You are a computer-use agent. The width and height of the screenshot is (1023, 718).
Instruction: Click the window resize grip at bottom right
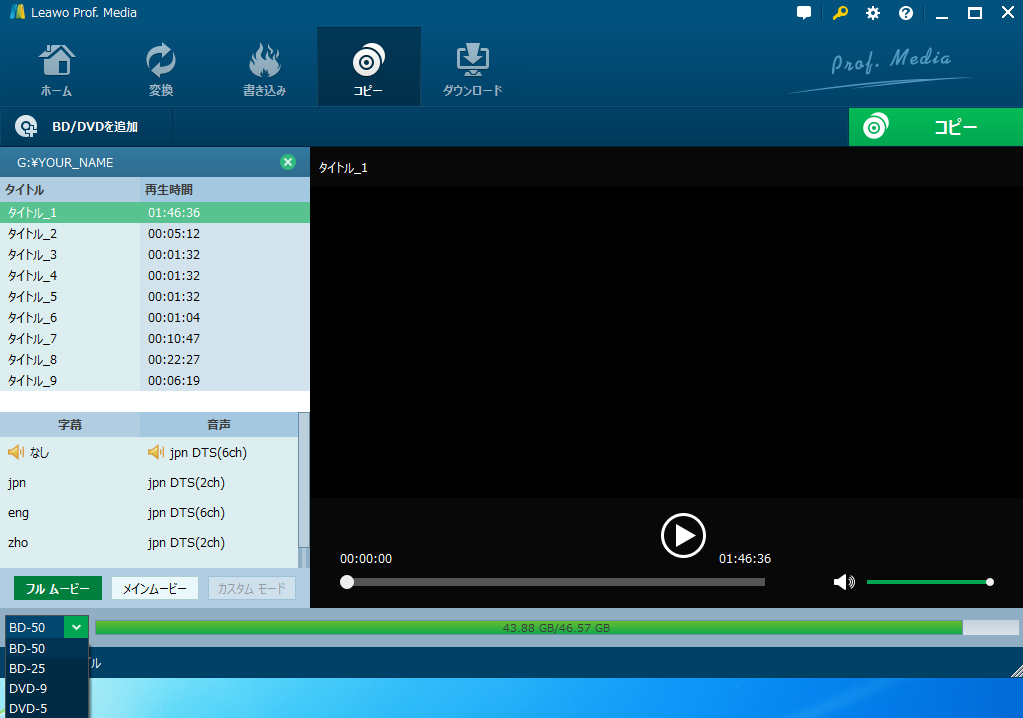coord(1016,670)
